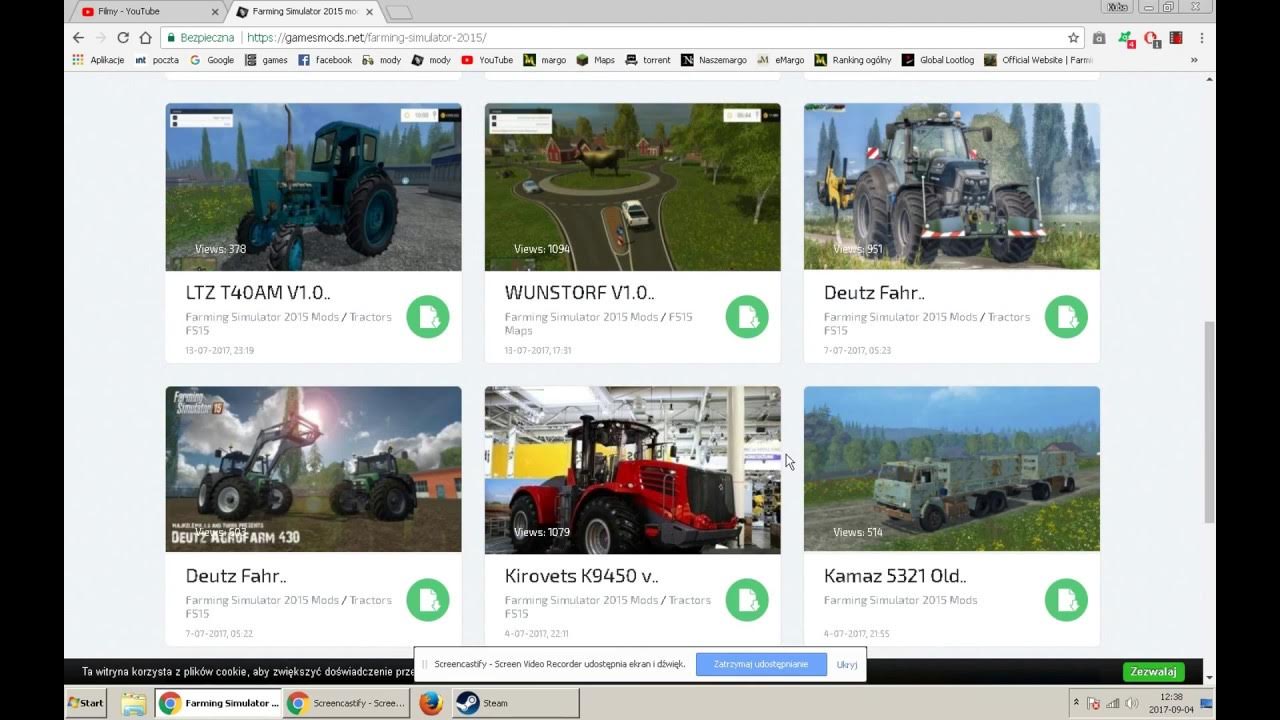Open the Google bookmark
The image size is (1280, 720).
(x=212, y=60)
